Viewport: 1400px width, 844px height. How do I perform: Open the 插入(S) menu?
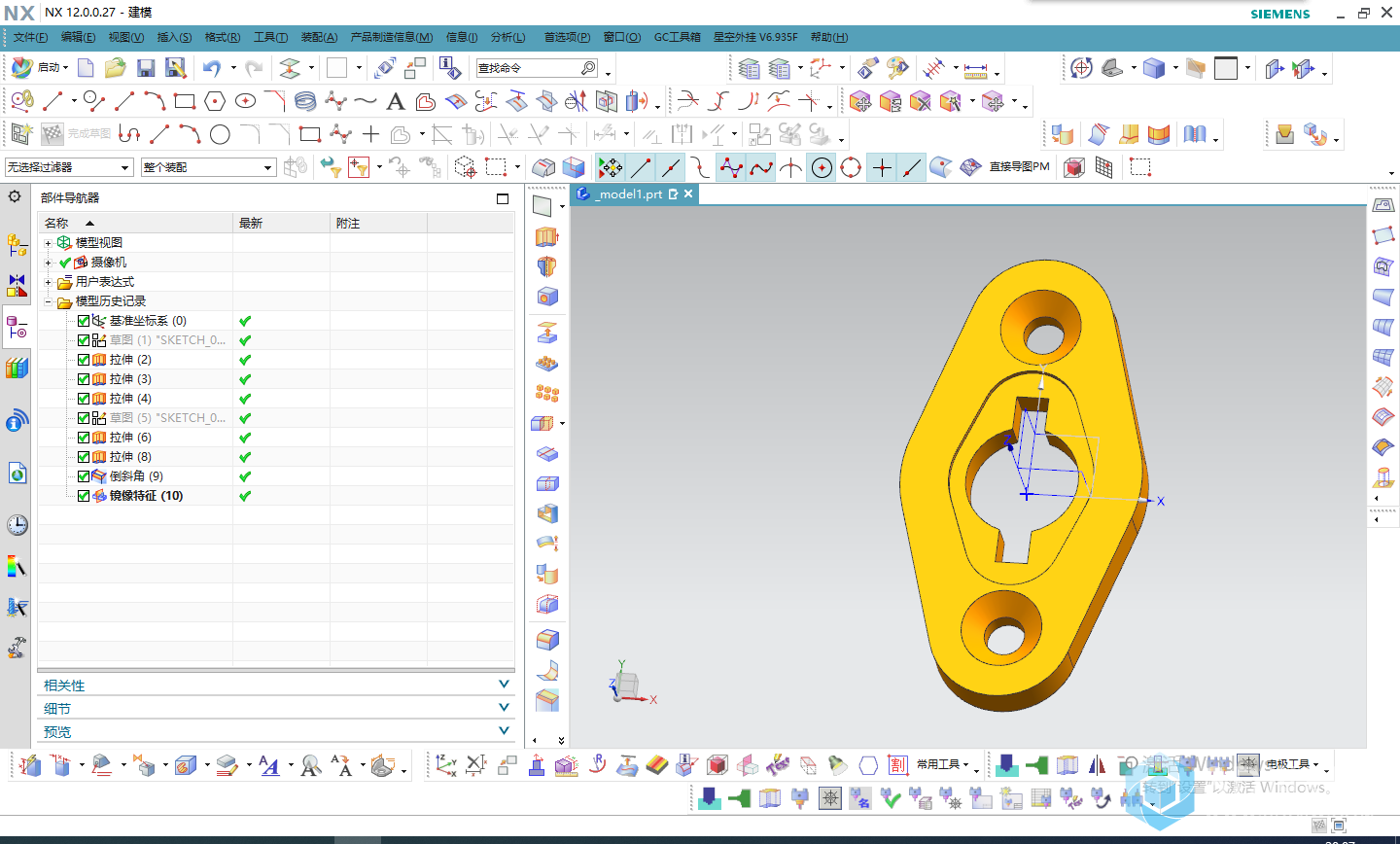coord(174,37)
